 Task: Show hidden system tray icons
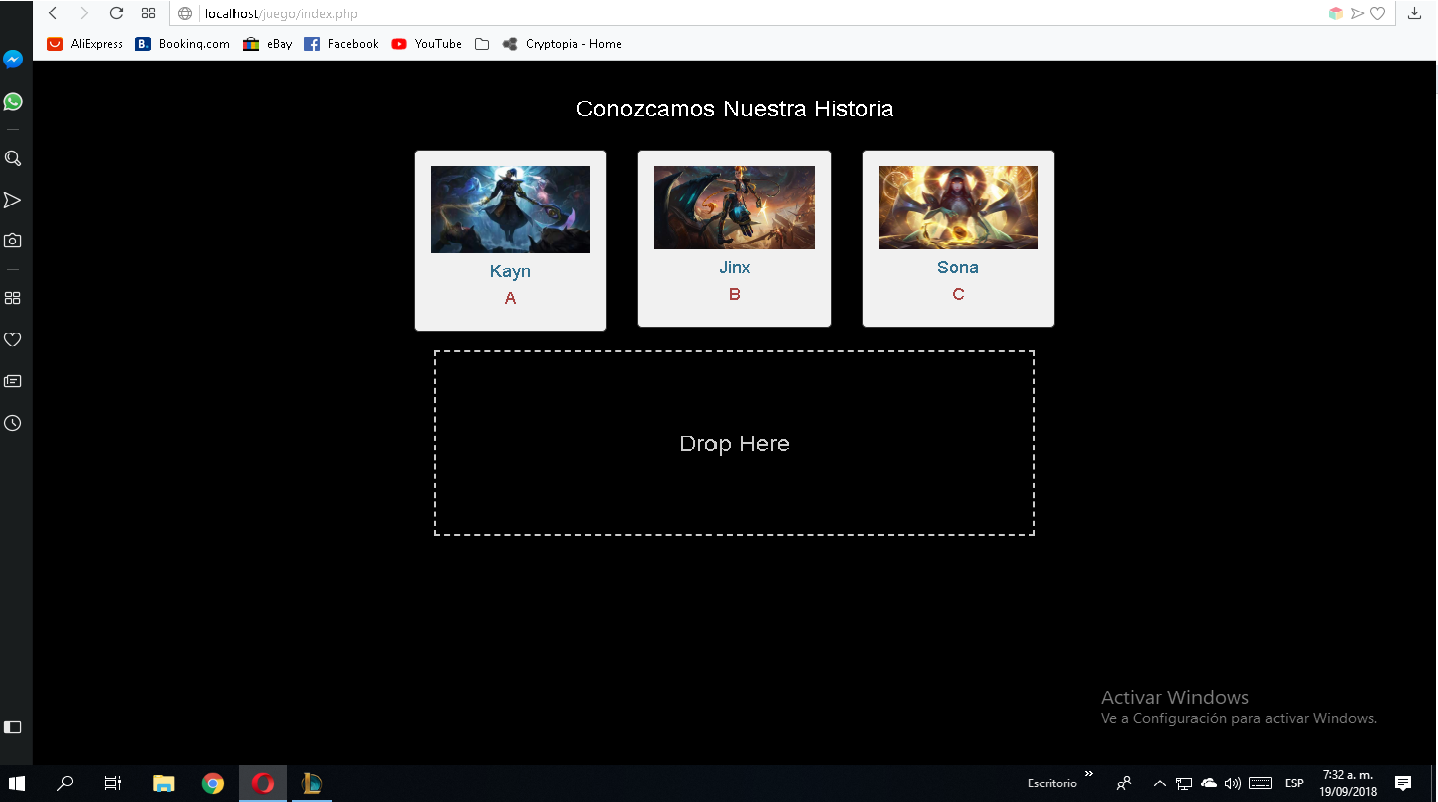1160,783
